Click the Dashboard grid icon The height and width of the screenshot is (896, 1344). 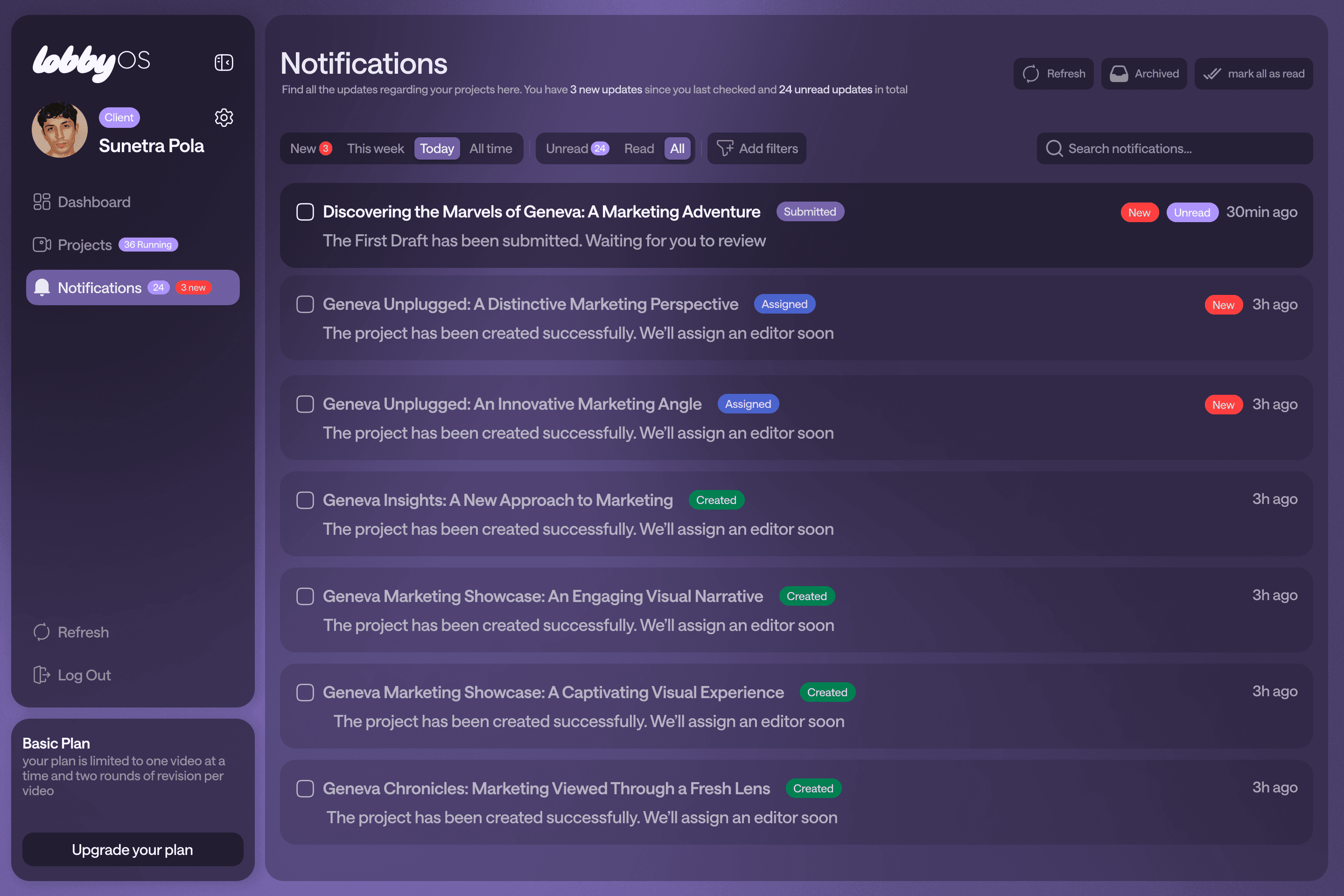tap(42, 202)
